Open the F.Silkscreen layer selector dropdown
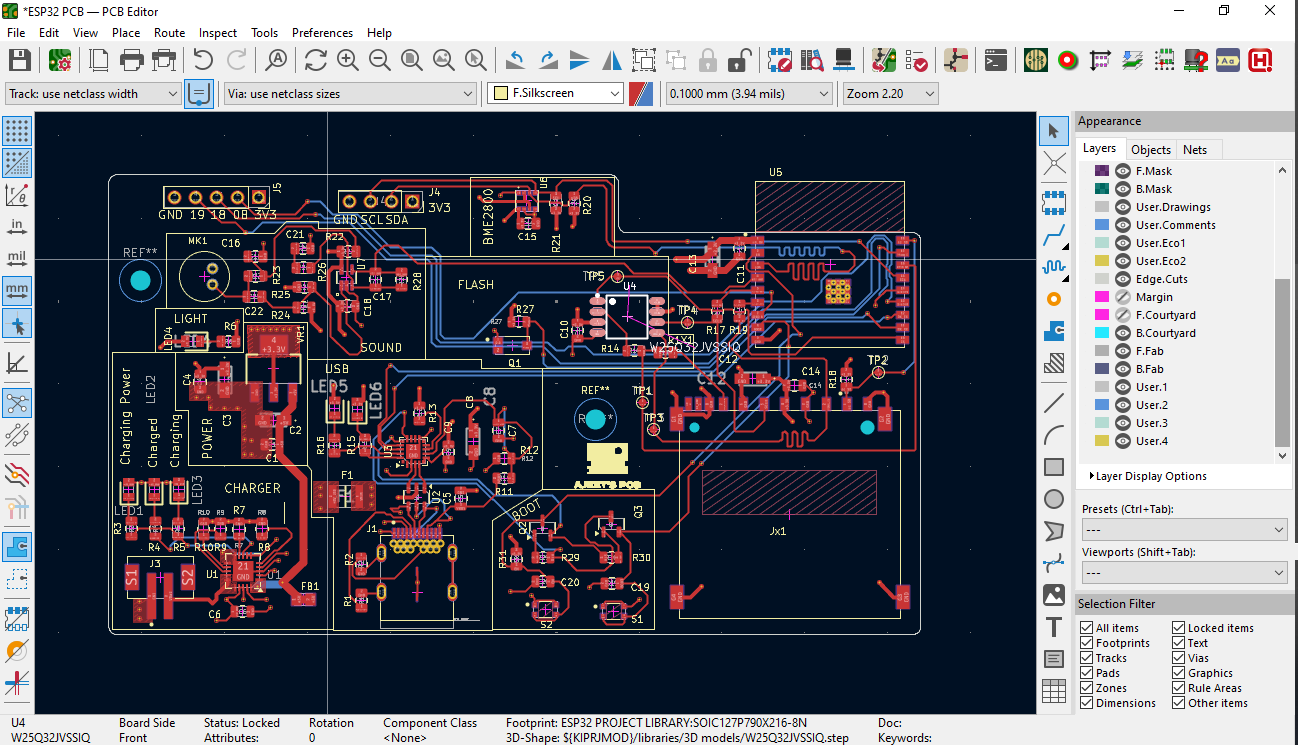1298x745 pixels. click(x=556, y=93)
